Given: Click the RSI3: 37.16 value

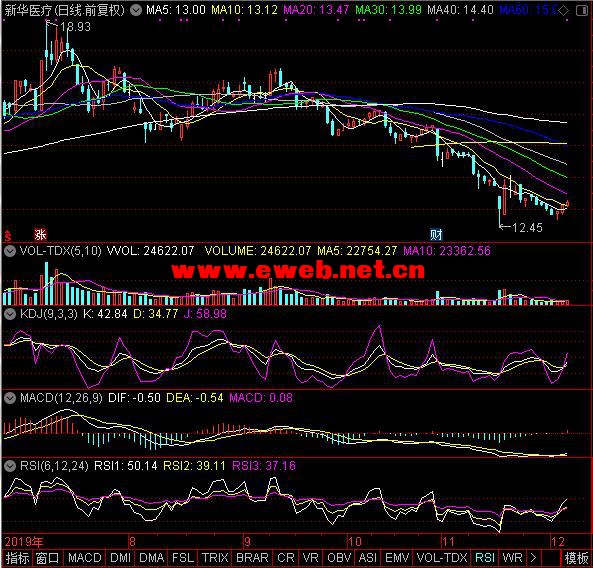Looking at the screenshot, I should point(264,466).
